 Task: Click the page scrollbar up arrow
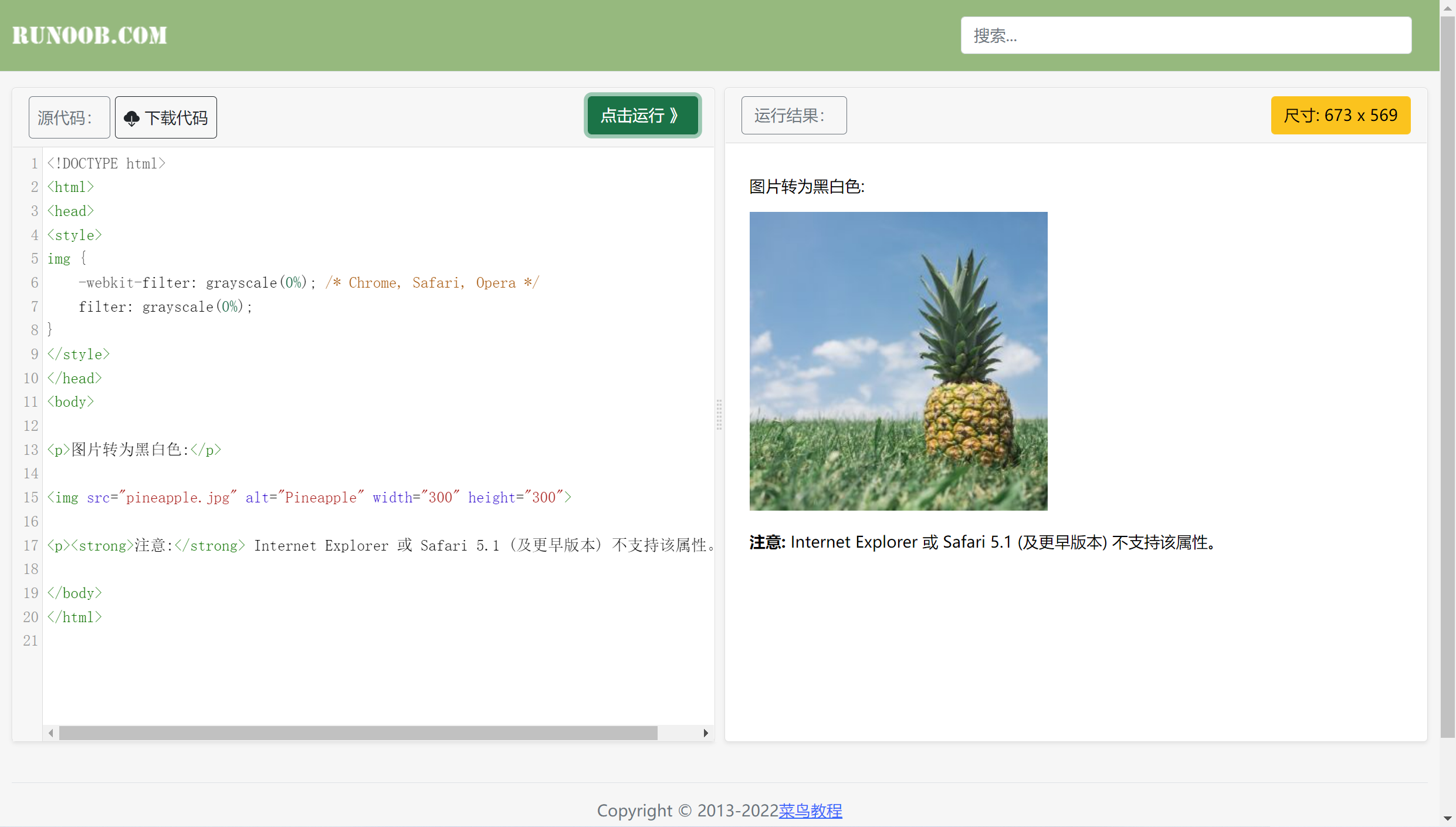pyautogui.click(x=1447, y=8)
